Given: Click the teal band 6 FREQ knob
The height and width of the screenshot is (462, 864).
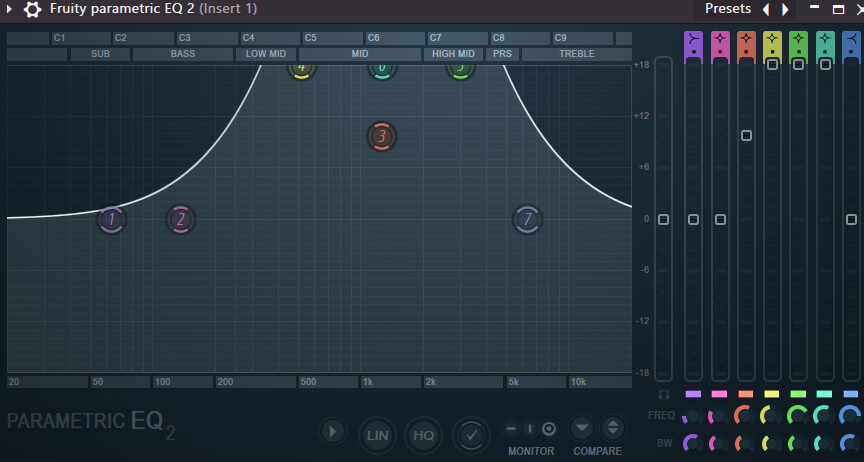Looking at the screenshot, I should [x=823, y=415].
